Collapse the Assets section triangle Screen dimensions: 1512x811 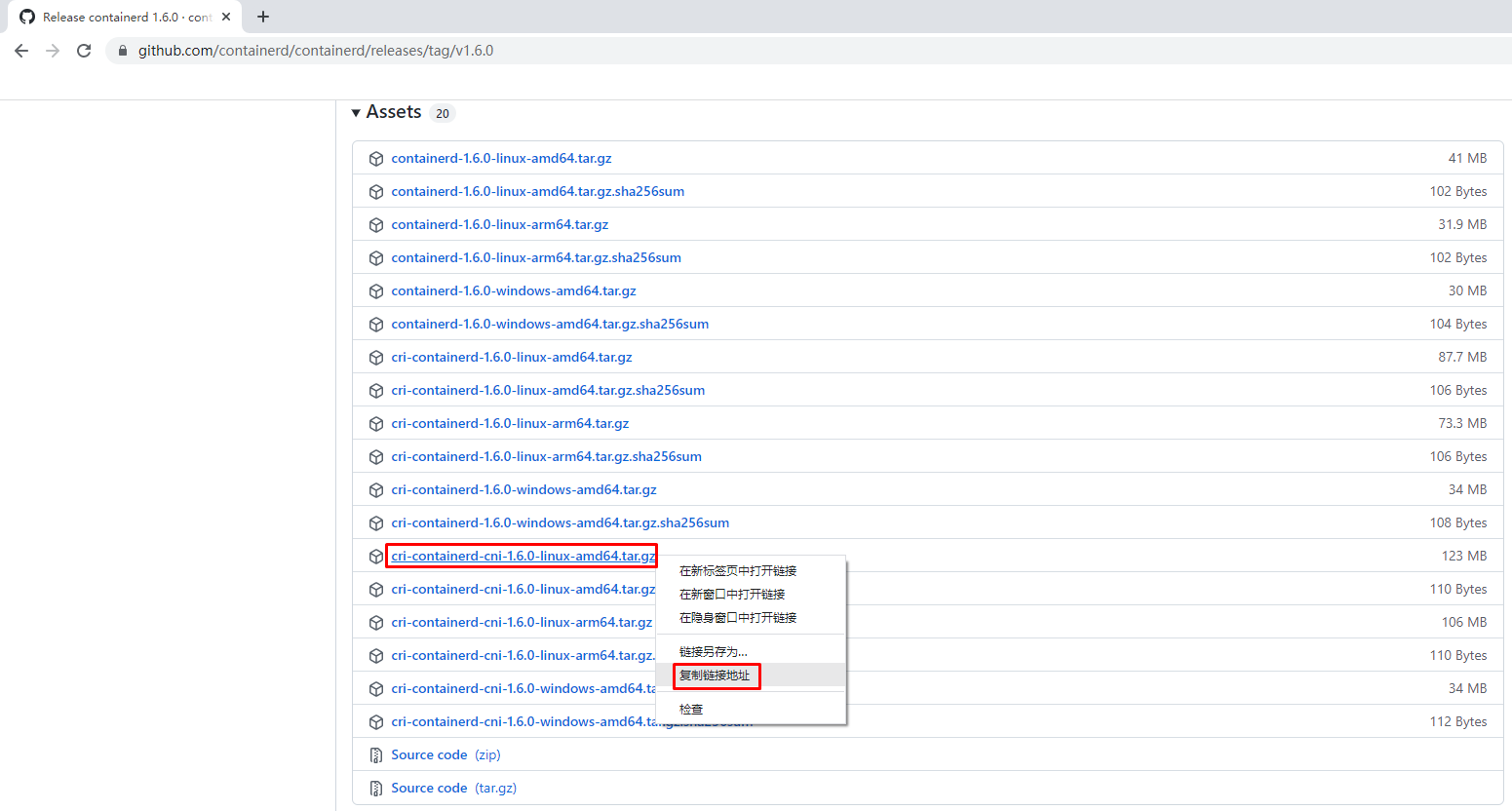[x=356, y=113]
